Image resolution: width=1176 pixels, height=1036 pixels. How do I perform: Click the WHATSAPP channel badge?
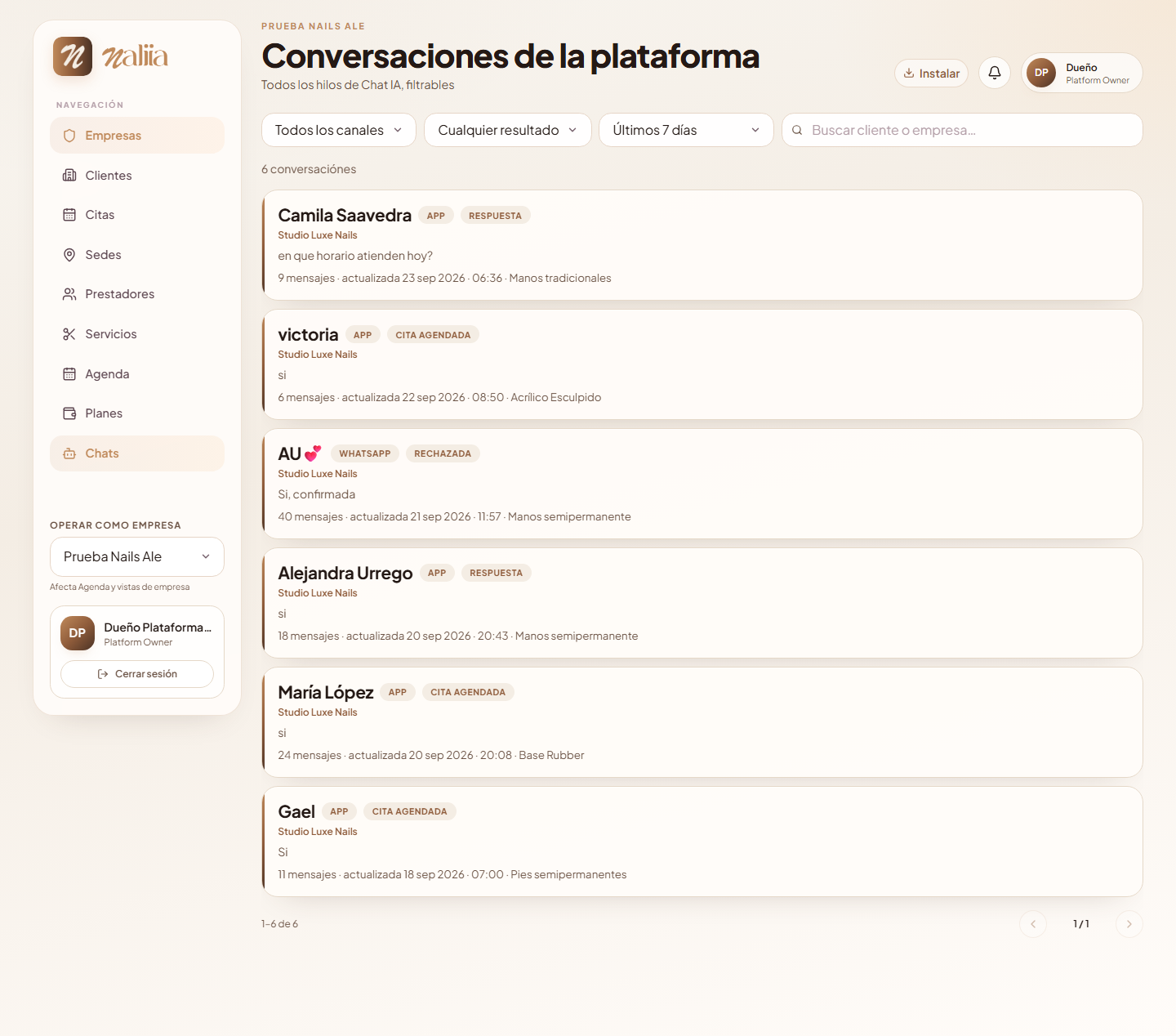(x=365, y=453)
